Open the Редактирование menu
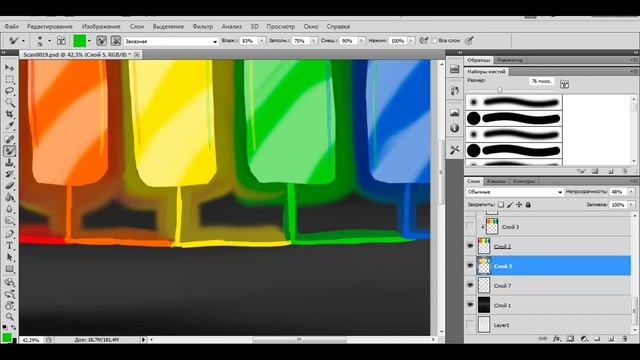The width and height of the screenshot is (640, 360). pos(50,27)
